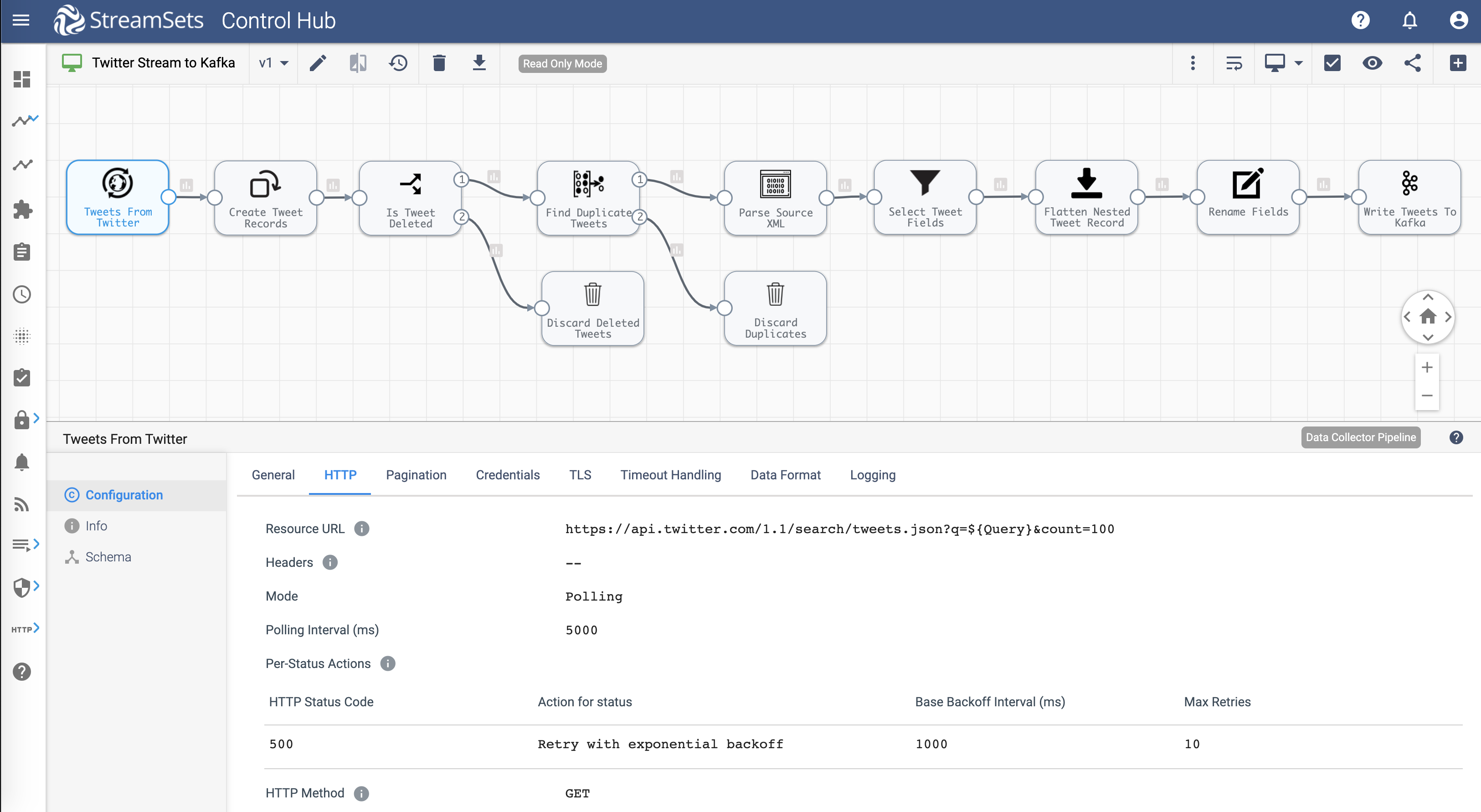The image size is (1481, 812).
Task: Select the Rename Fields stage
Action: (1248, 197)
